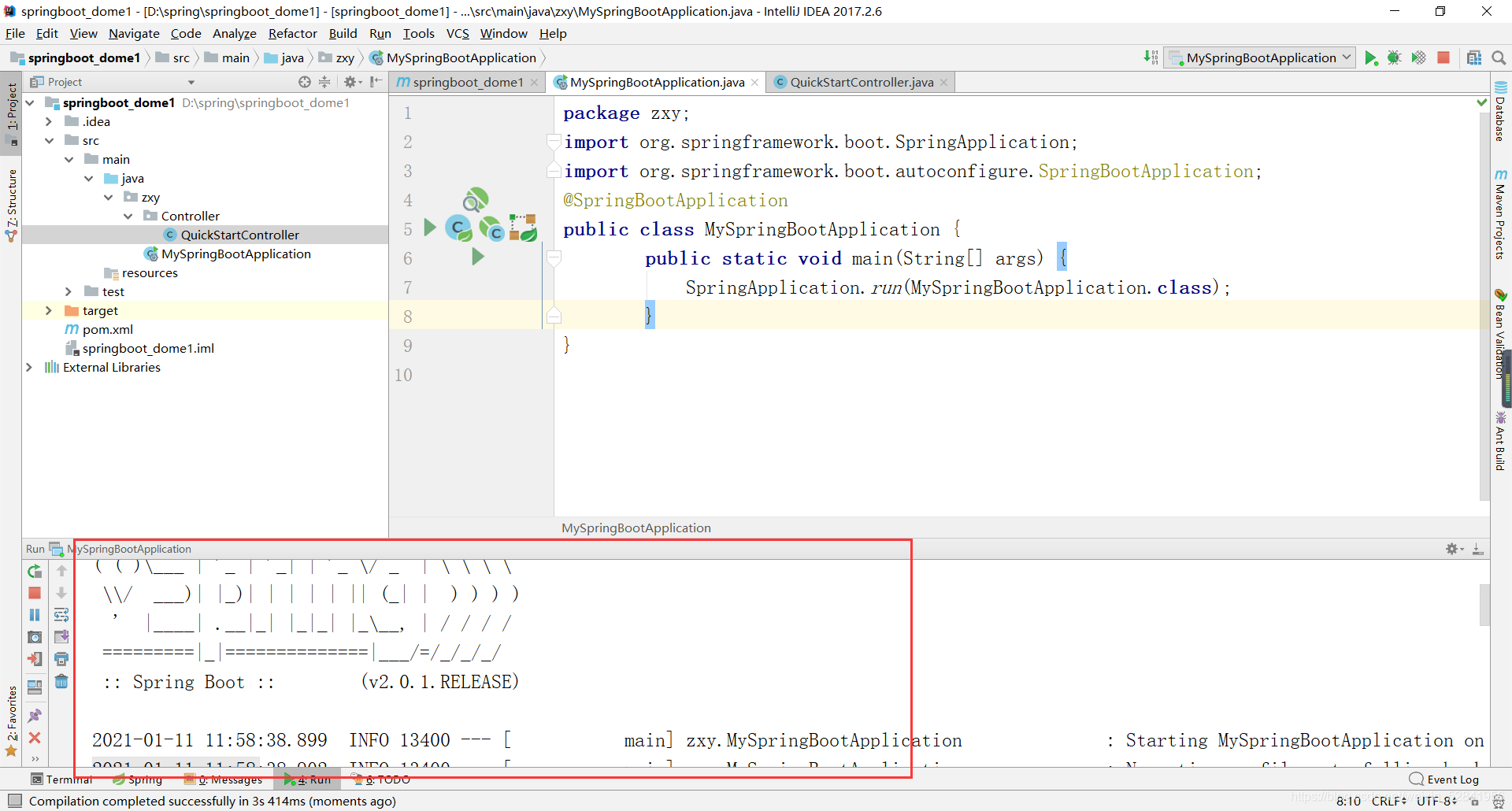Open the 0: Messages tool window

pyautogui.click(x=224, y=780)
